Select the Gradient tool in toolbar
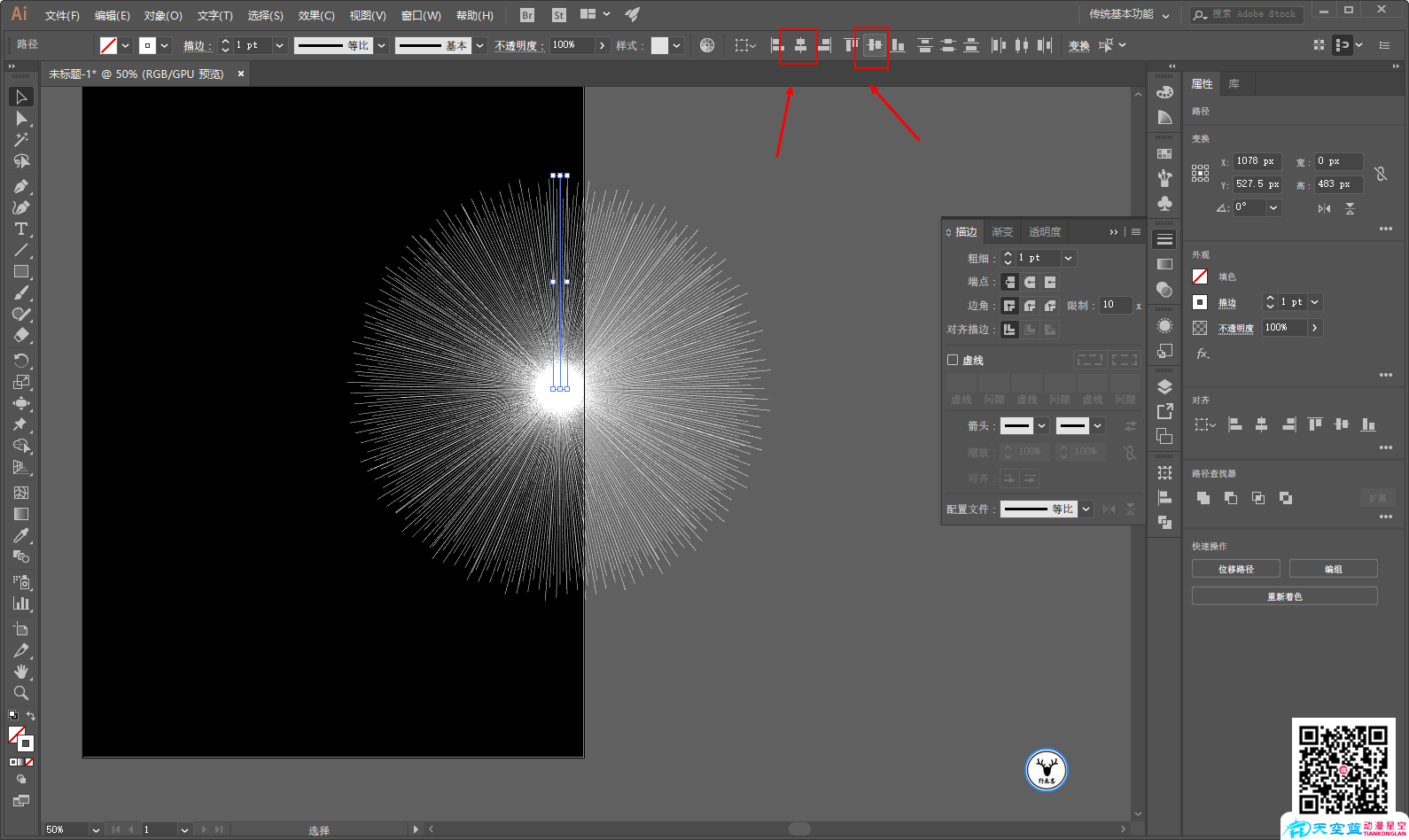The height and width of the screenshot is (840, 1409). (21, 514)
